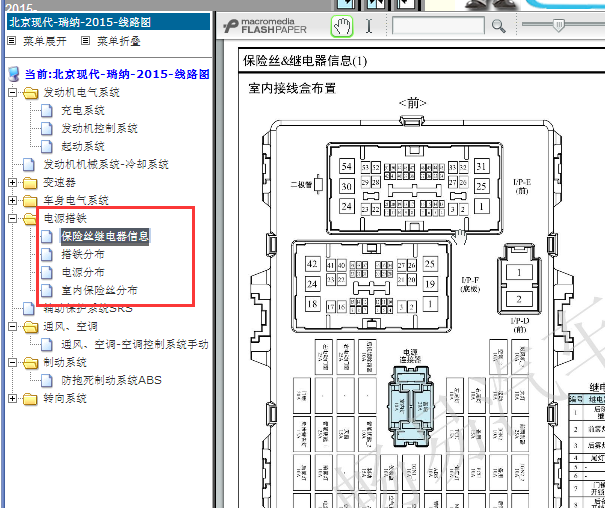Click the macromedia FlashPaper logo
Screen dimensions: 605x508
(265, 26)
